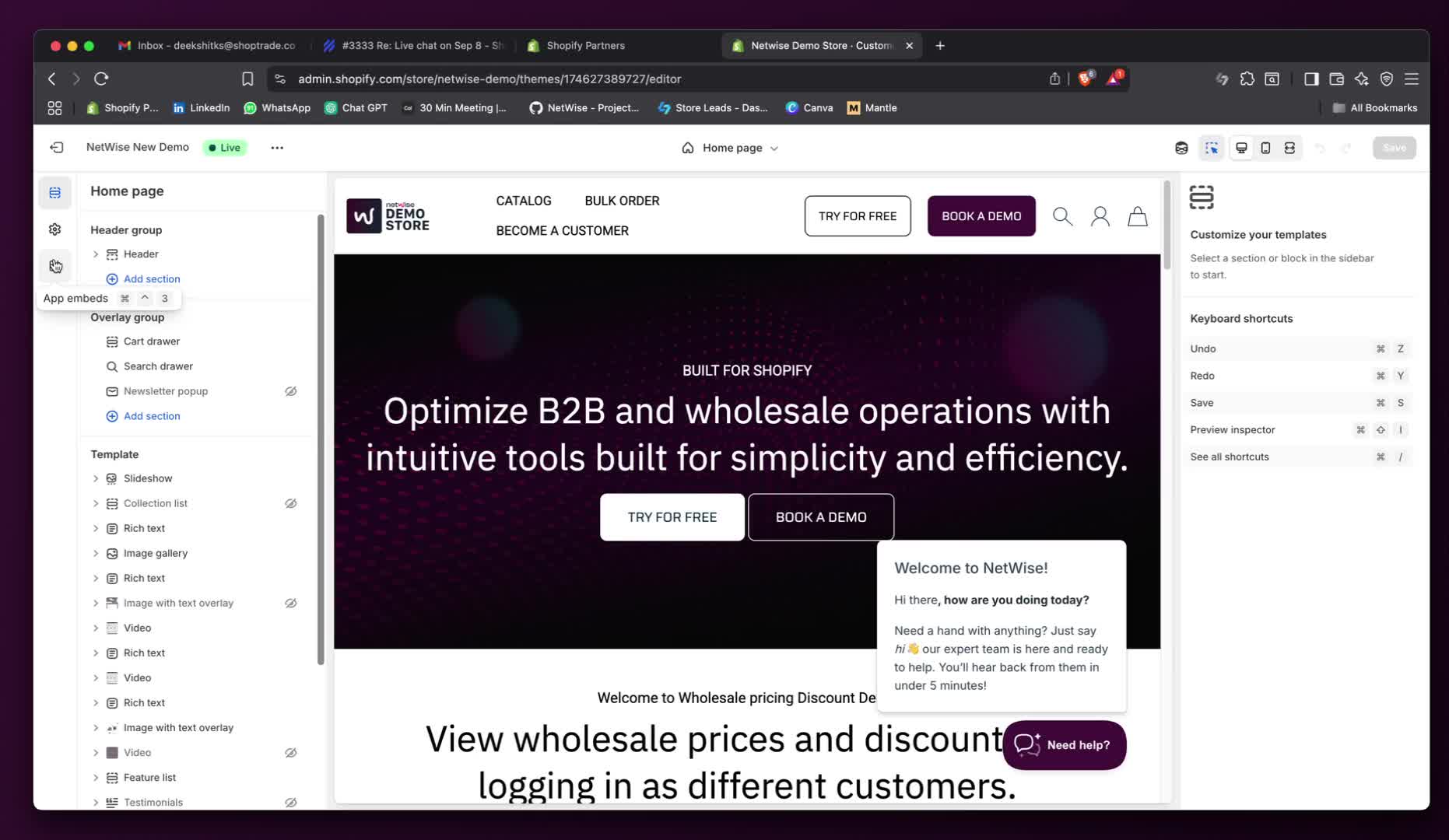Open the Sections panel icon in sidebar
This screenshot has width=1449, height=840.
(54, 193)
